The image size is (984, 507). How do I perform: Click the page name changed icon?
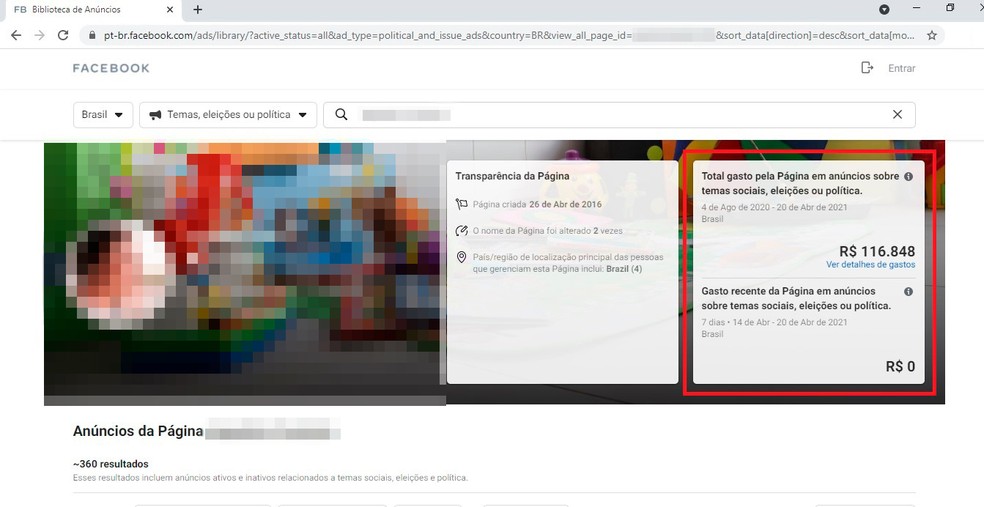tap(462, 230)
